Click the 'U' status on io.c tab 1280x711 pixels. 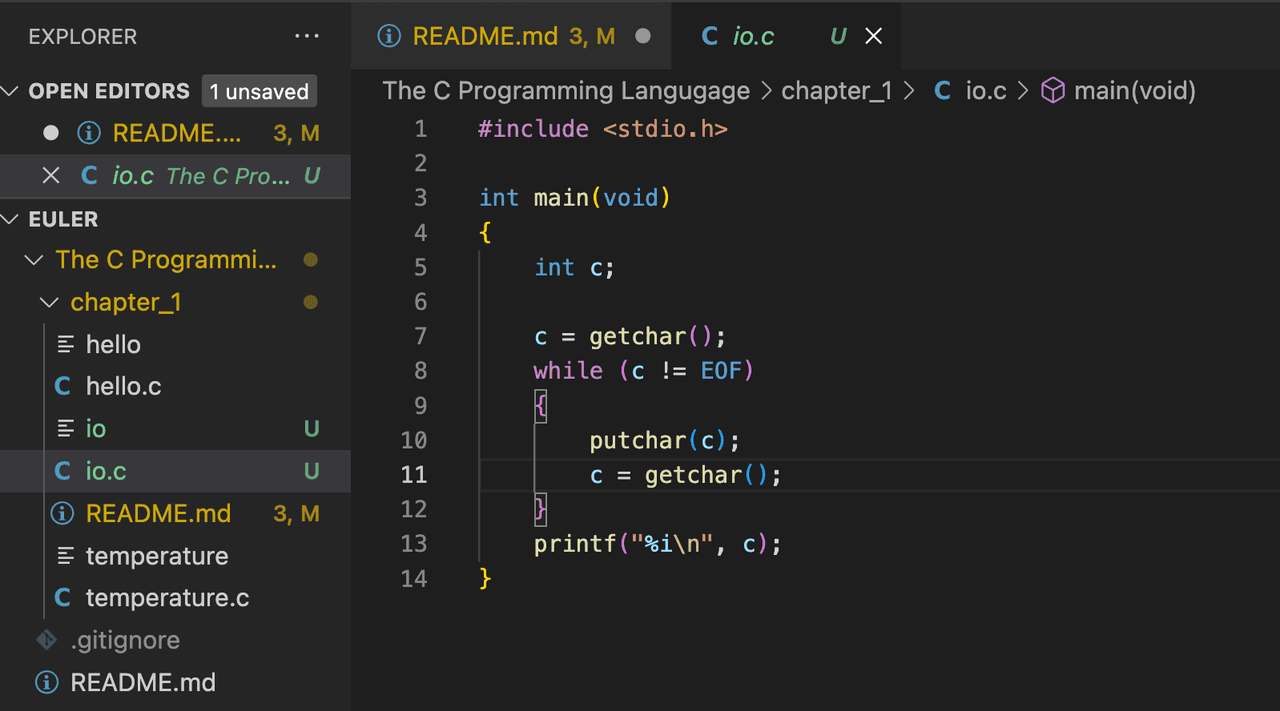tap(838, 37)
